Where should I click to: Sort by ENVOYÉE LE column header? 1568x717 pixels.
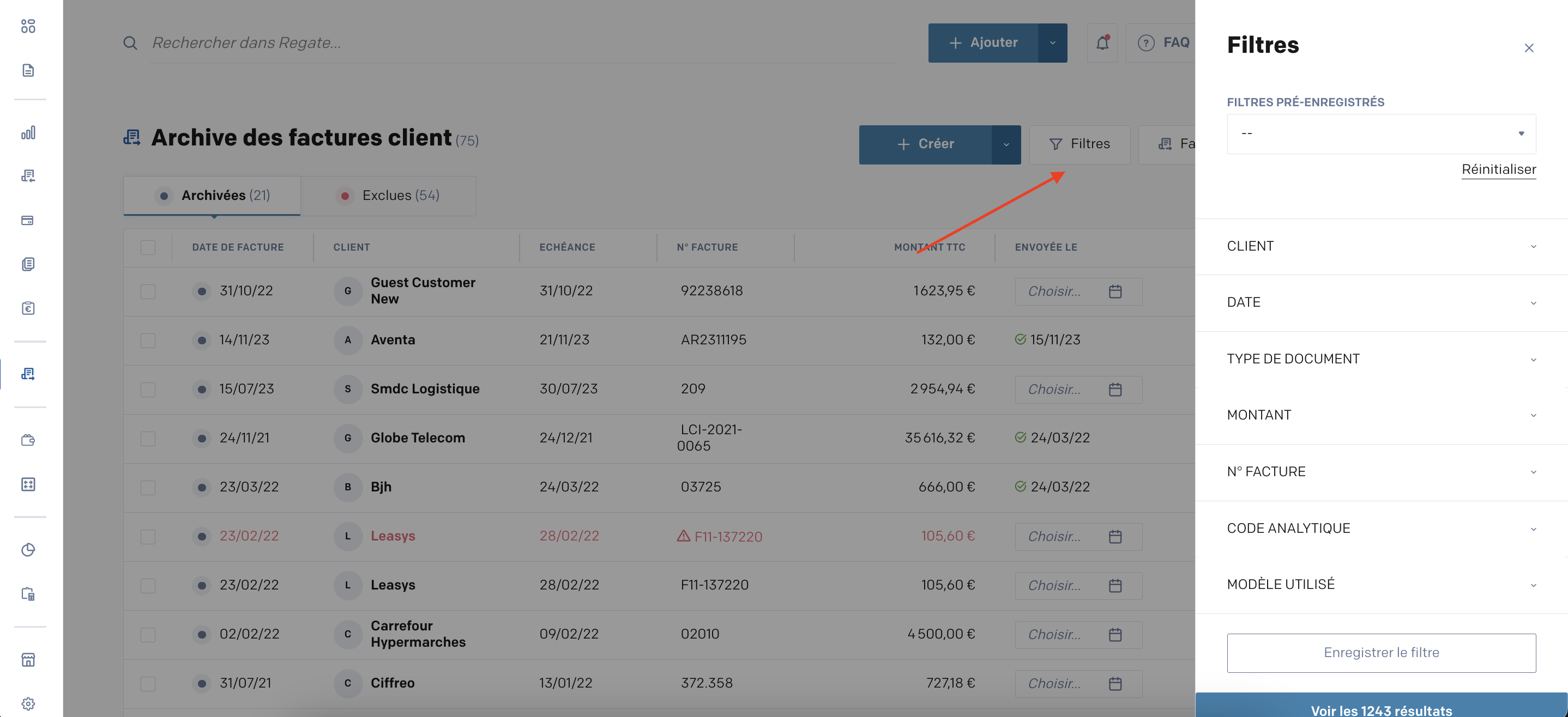pyautogui.click(x=1046, y=247)
